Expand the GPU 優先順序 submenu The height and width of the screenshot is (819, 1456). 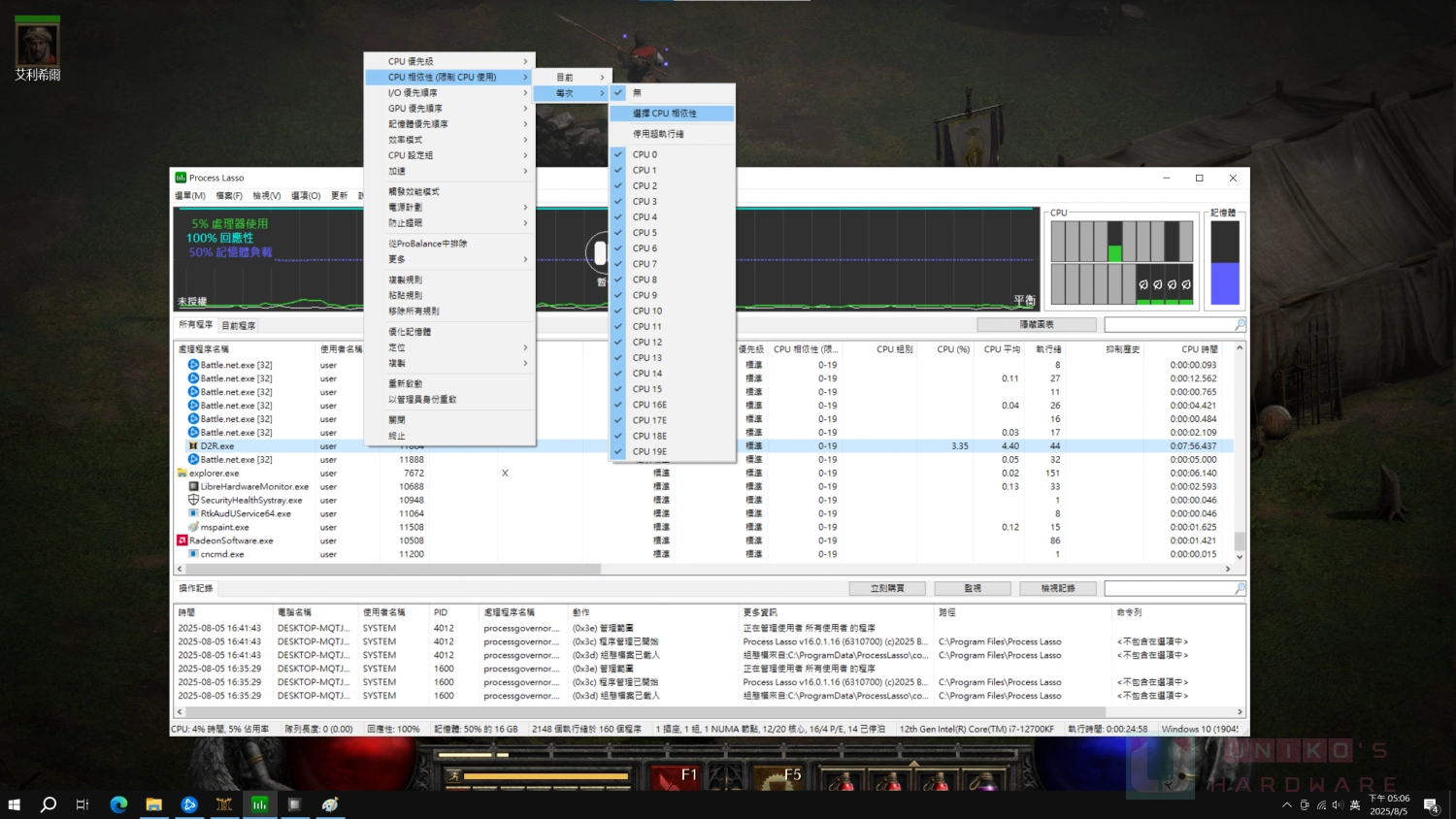(x=449, y=109)
